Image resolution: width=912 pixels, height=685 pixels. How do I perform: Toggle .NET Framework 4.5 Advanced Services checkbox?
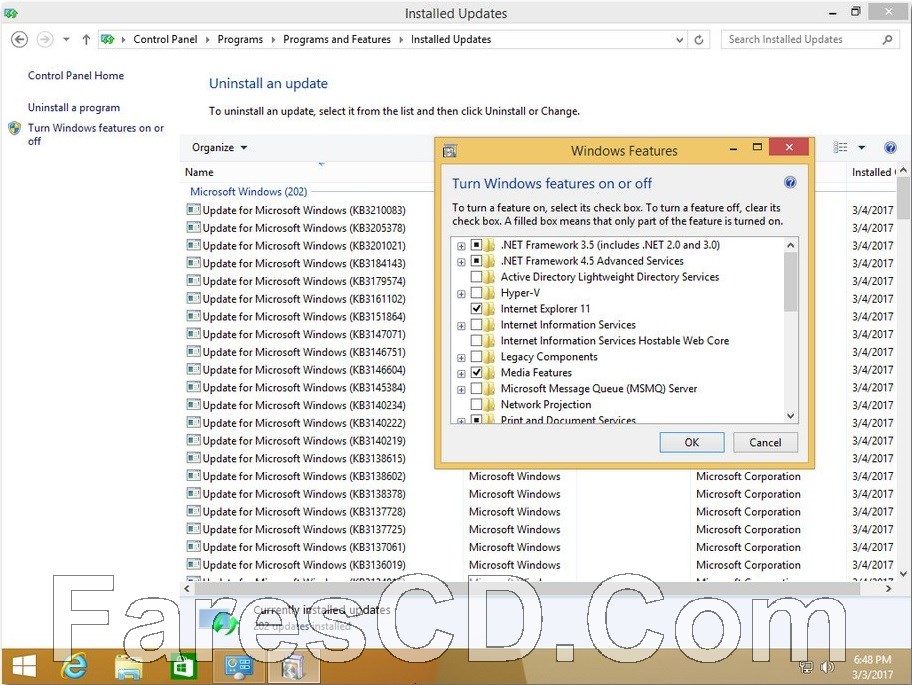click(x=476, y=261)
